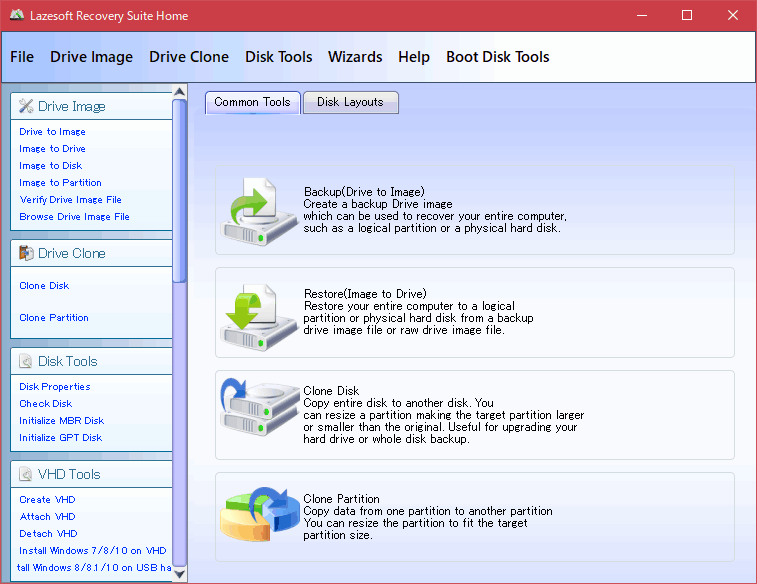Switch to the Disk Layouts tab

[350, 102]
